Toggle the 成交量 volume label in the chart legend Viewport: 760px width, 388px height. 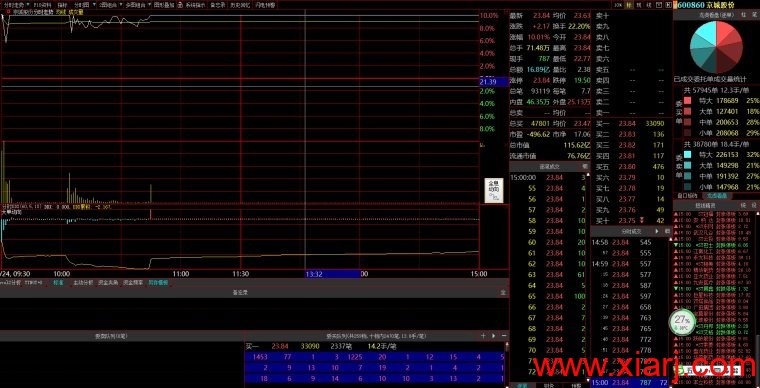79,11
